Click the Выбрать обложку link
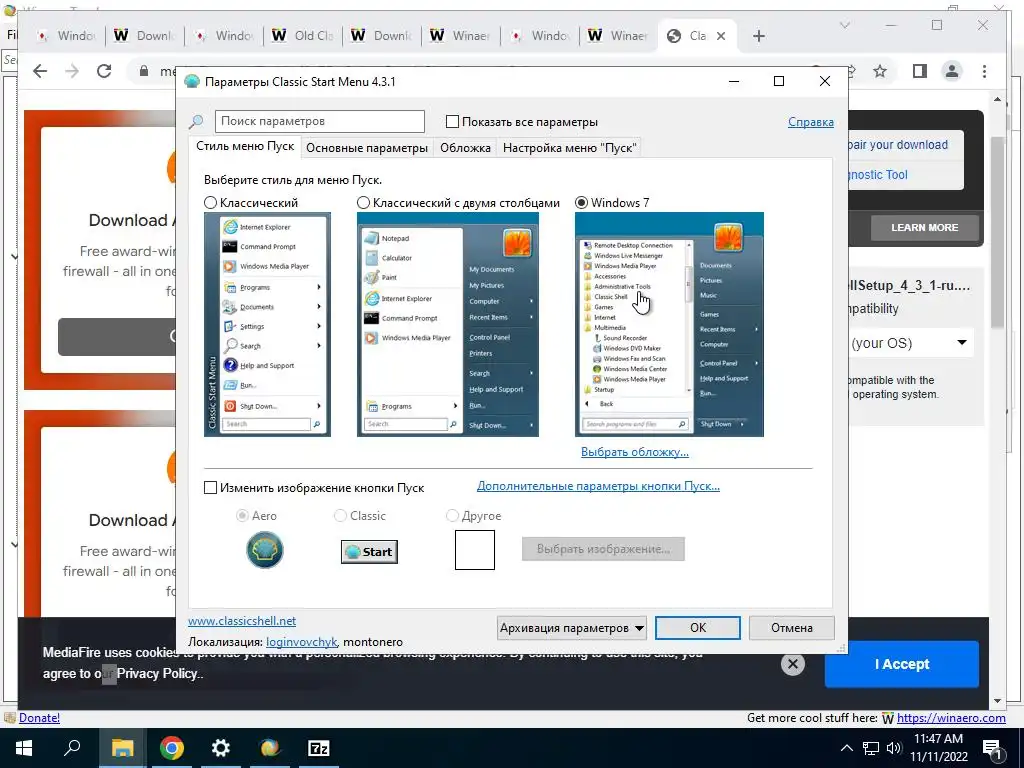1024x768 pixels. point(635,452)
